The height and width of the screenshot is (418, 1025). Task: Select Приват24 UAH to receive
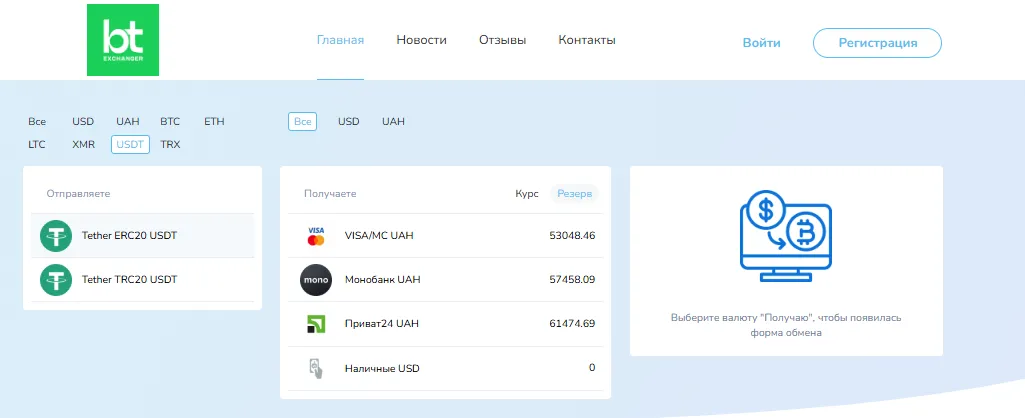click(445, 324)
